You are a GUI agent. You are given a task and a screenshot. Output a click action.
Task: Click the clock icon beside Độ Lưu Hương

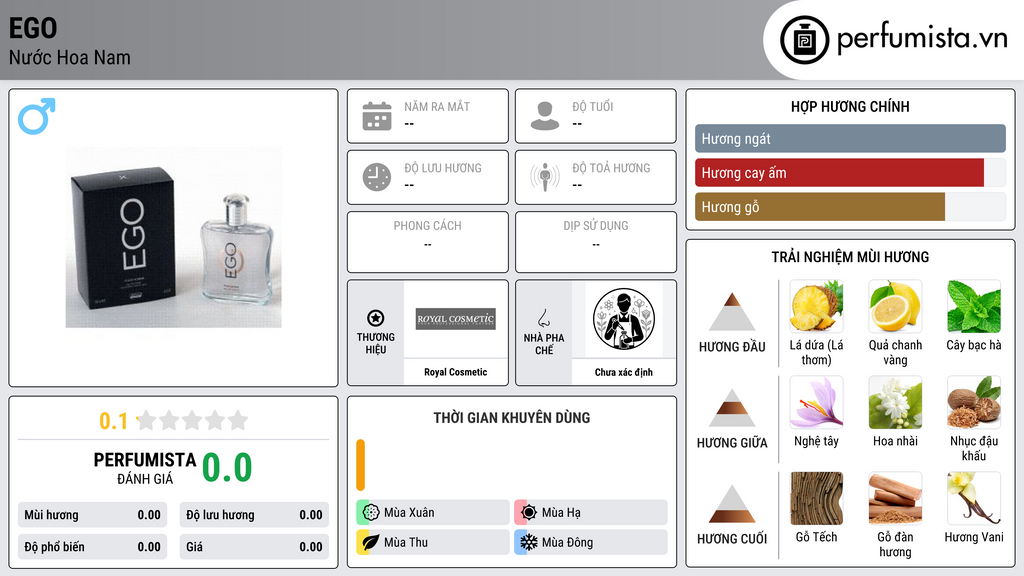click(x=377, y=177)
